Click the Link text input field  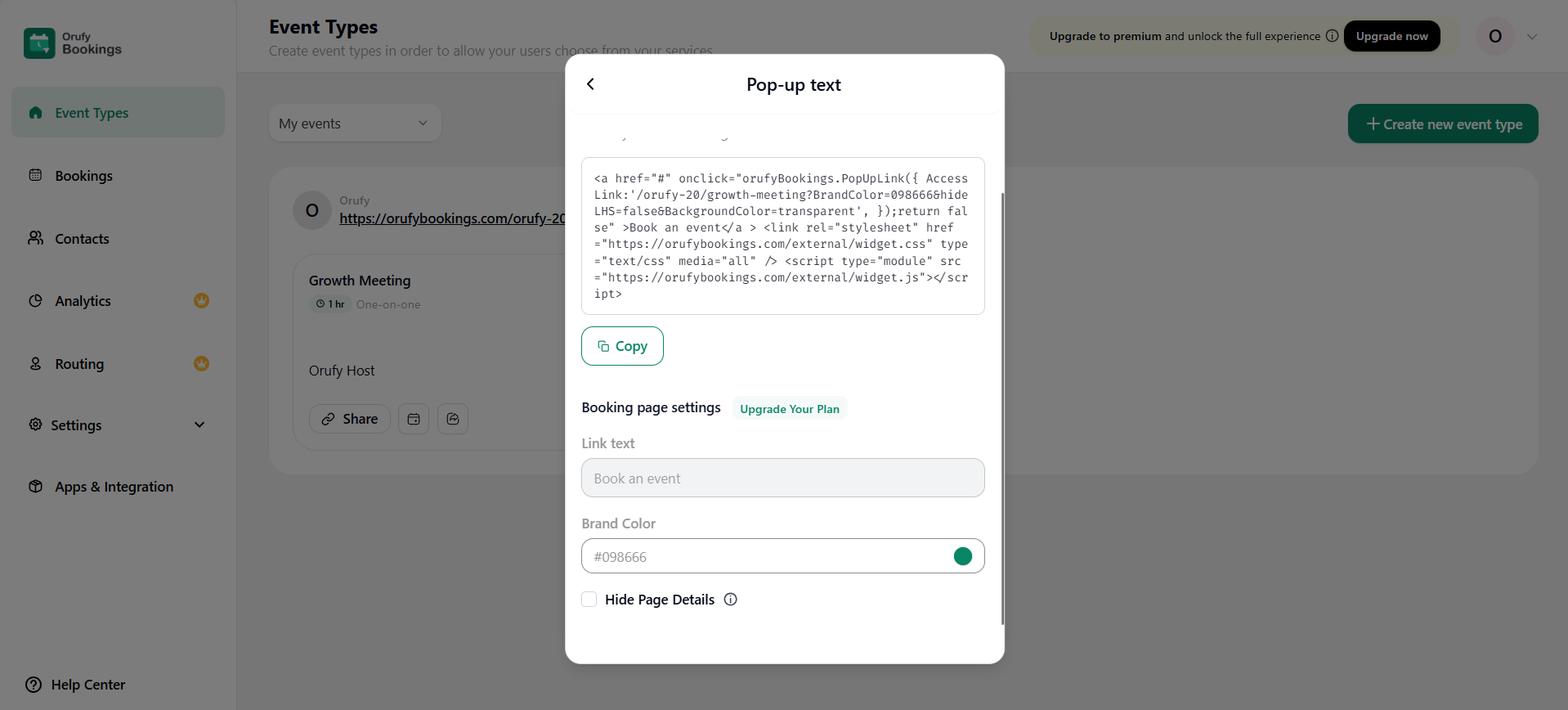(x=783, y=478)
